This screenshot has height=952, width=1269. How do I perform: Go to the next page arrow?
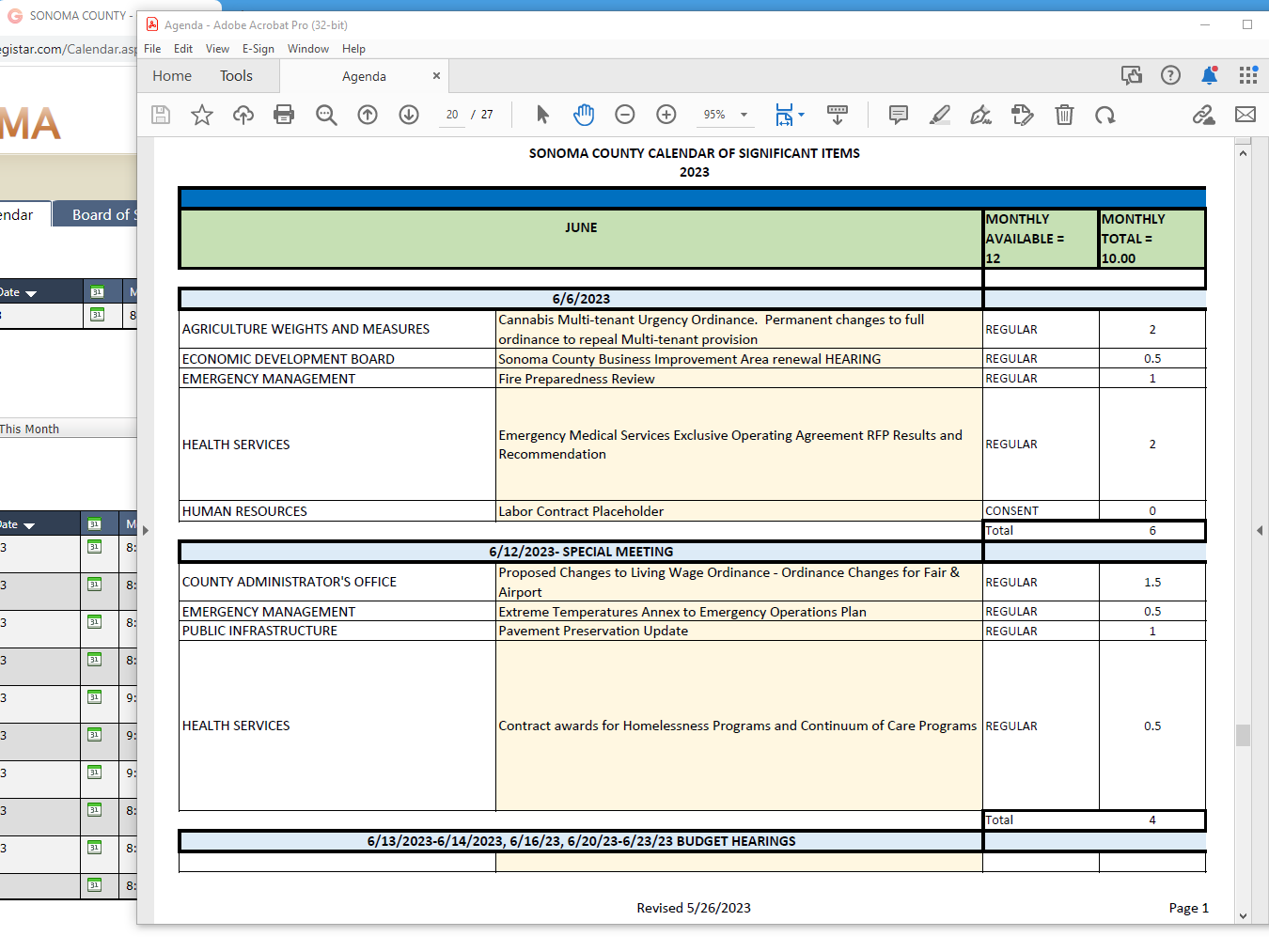(409, 115)
